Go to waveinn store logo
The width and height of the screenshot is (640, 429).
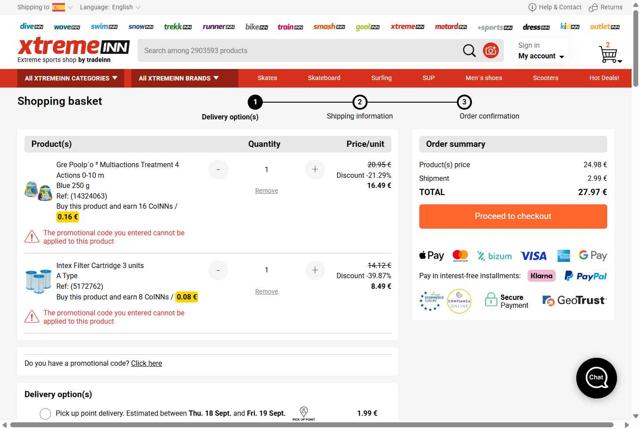(67, 27)
